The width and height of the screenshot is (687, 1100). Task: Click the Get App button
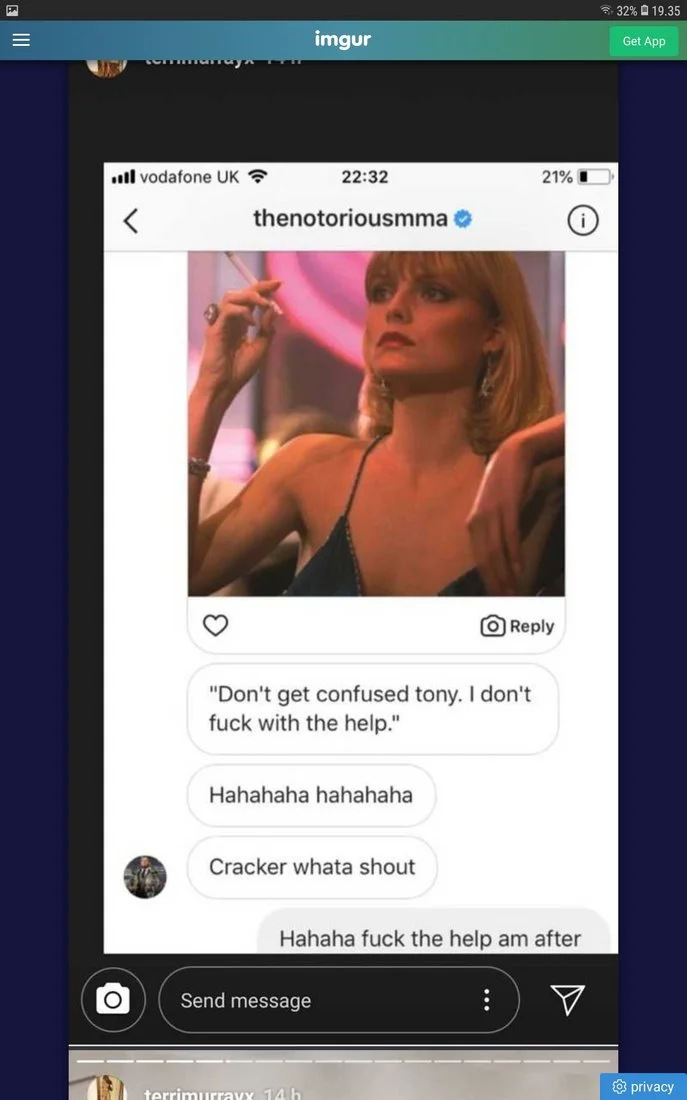(x=643, y=41)
